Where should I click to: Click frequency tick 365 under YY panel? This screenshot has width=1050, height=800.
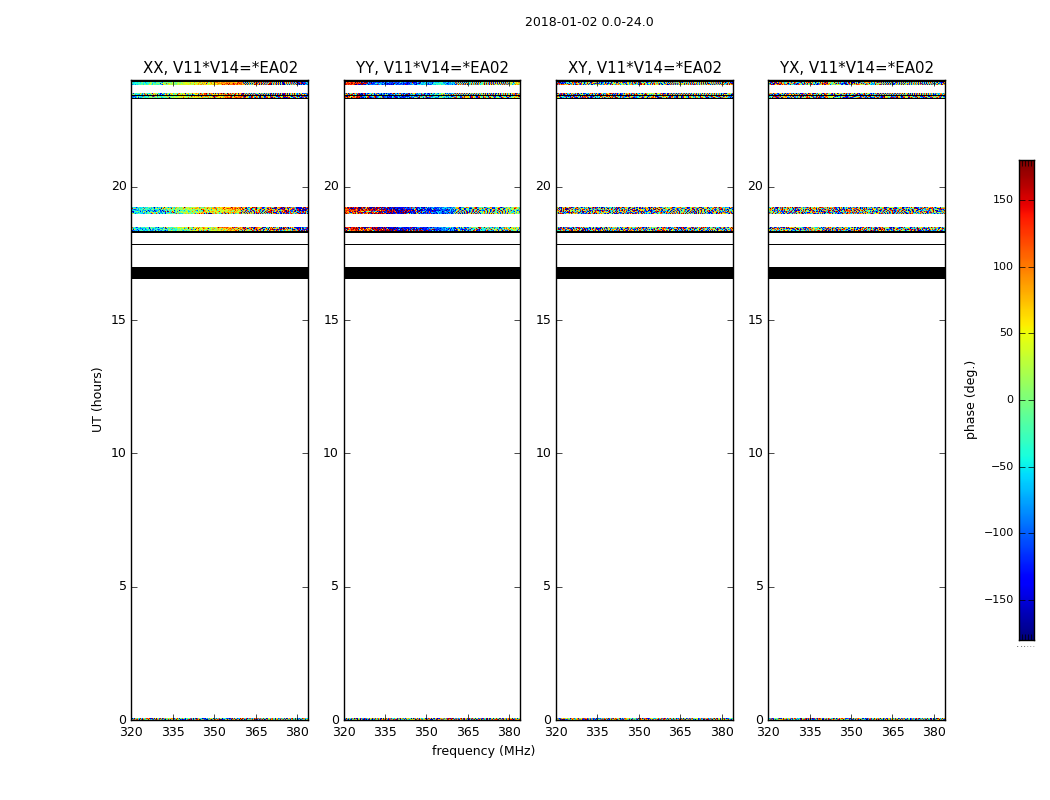(468, 732)
